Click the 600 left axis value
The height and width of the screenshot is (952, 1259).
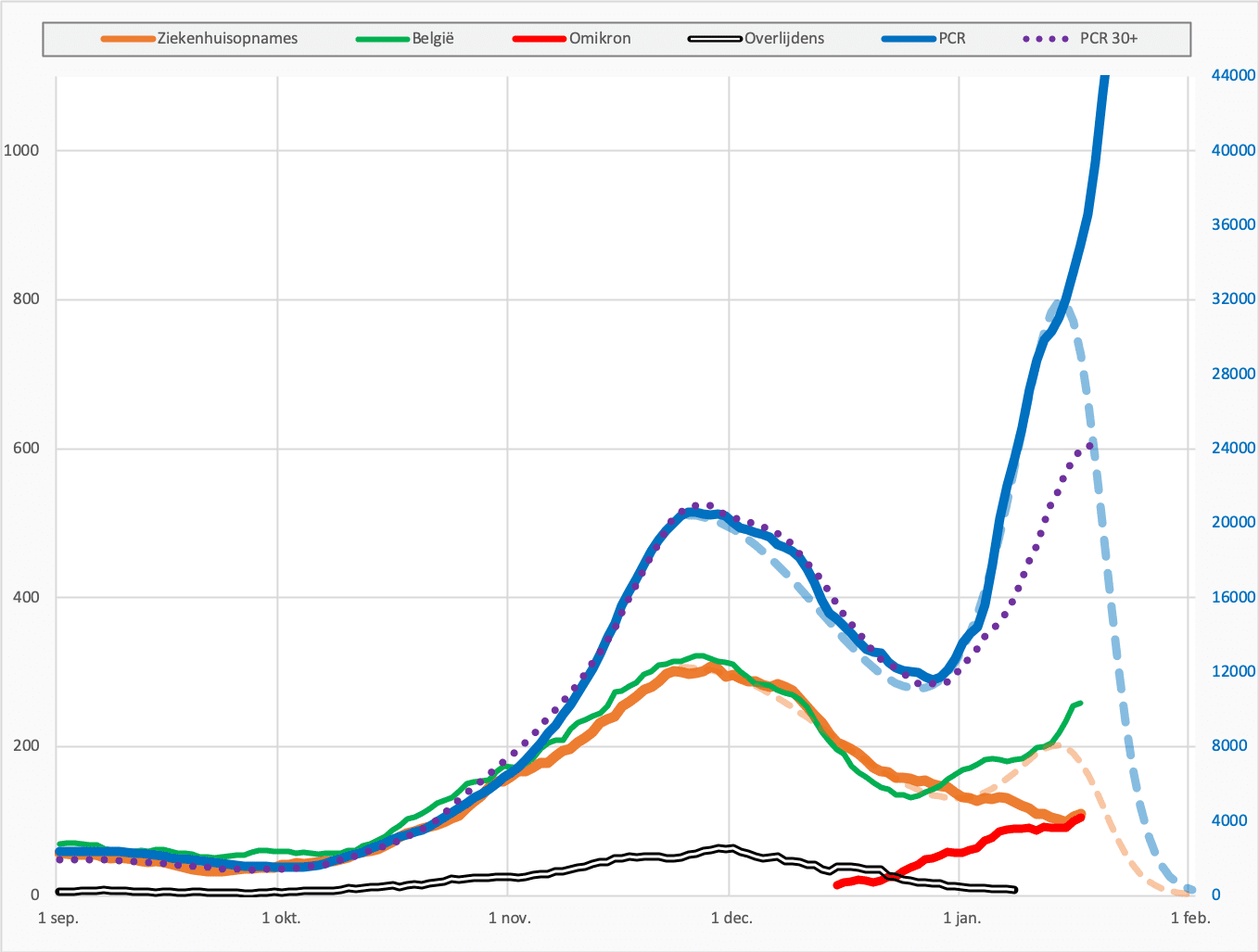26,449
